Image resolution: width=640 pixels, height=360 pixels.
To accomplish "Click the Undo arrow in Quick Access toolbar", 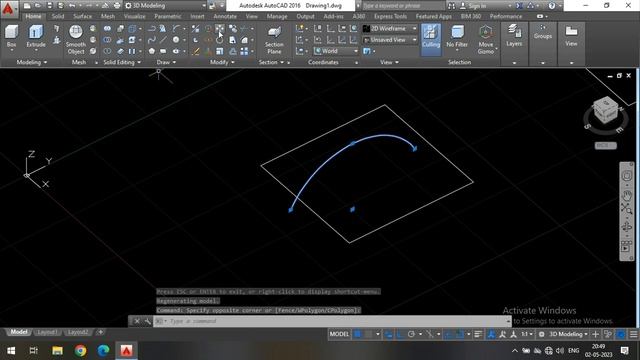I will pos(72,6).
